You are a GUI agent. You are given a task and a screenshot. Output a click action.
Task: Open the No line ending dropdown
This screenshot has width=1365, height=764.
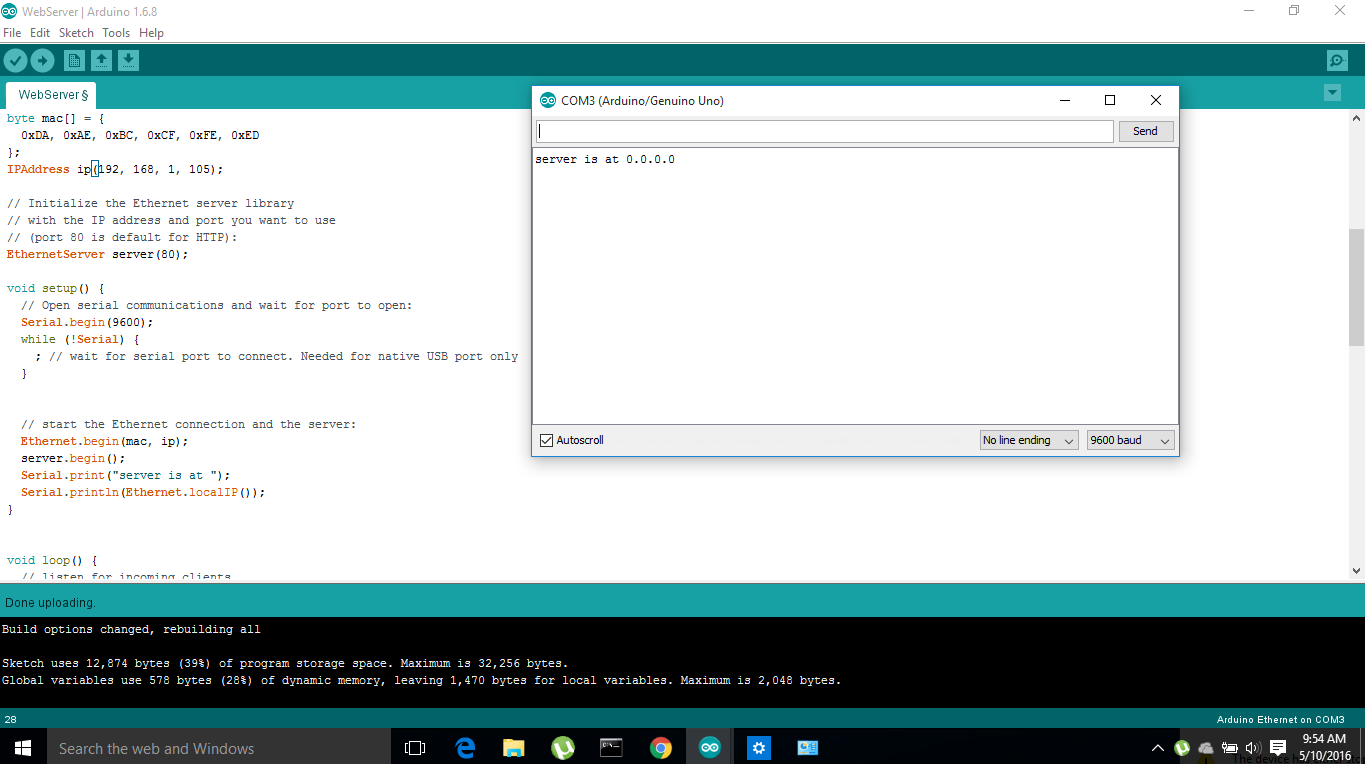1028,440
